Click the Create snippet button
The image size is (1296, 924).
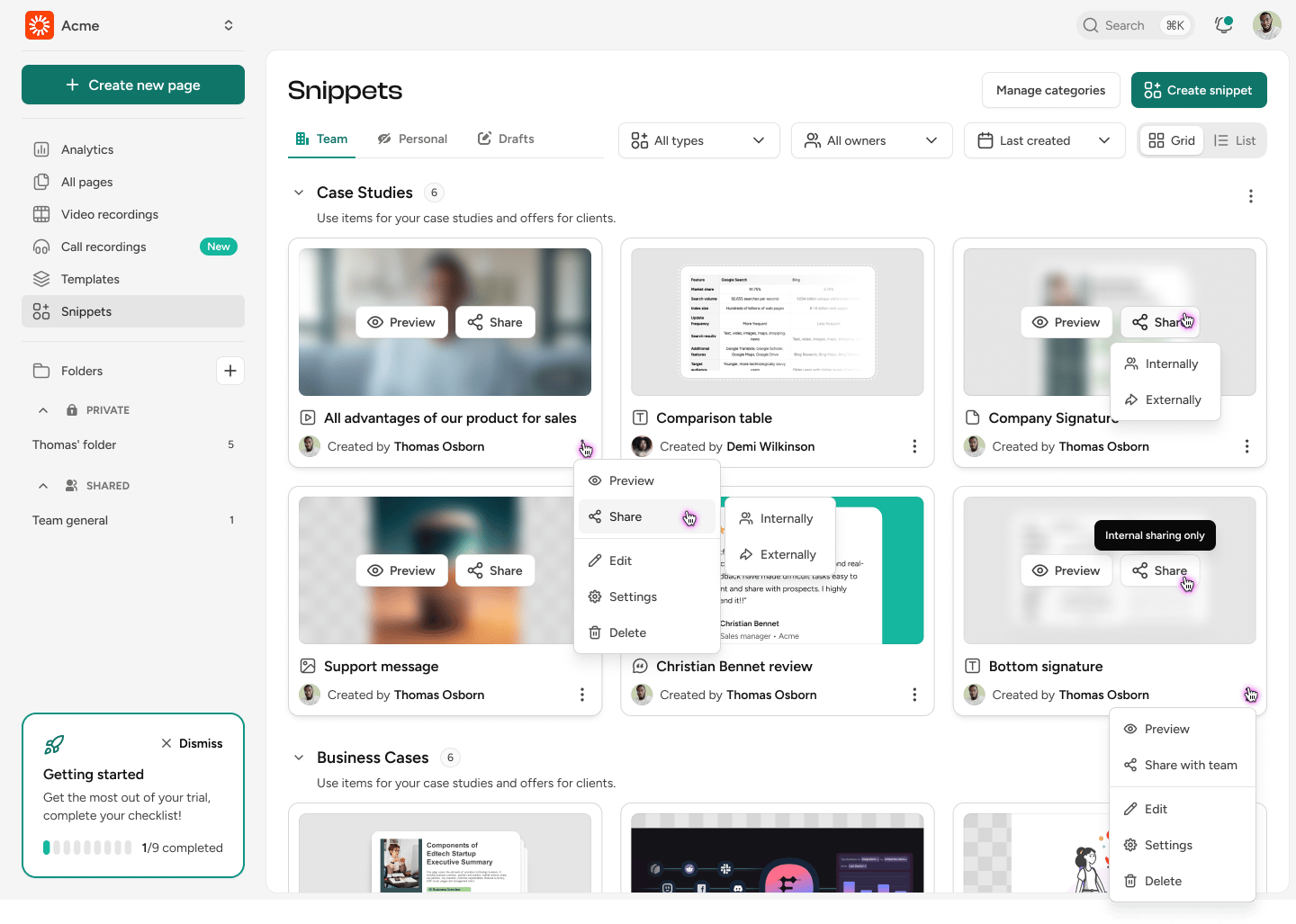click(x=1198, y=90)
